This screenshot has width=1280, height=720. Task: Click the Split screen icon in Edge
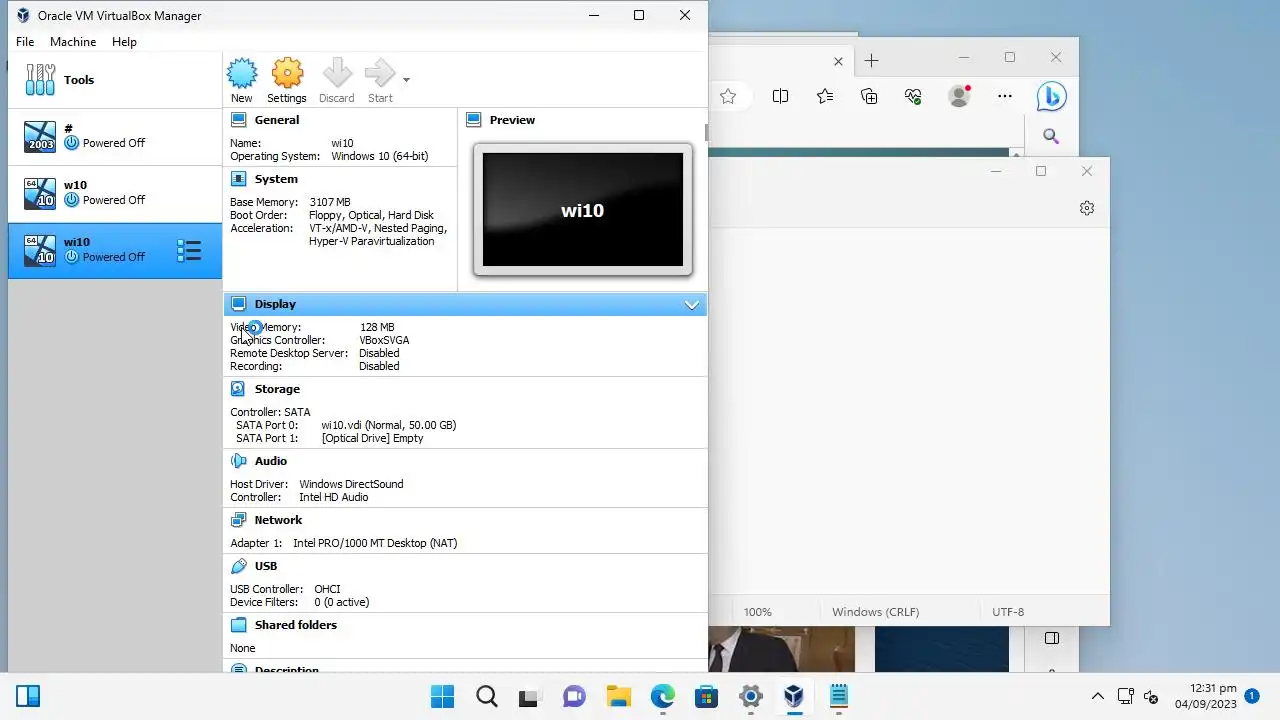click(780, 96)
